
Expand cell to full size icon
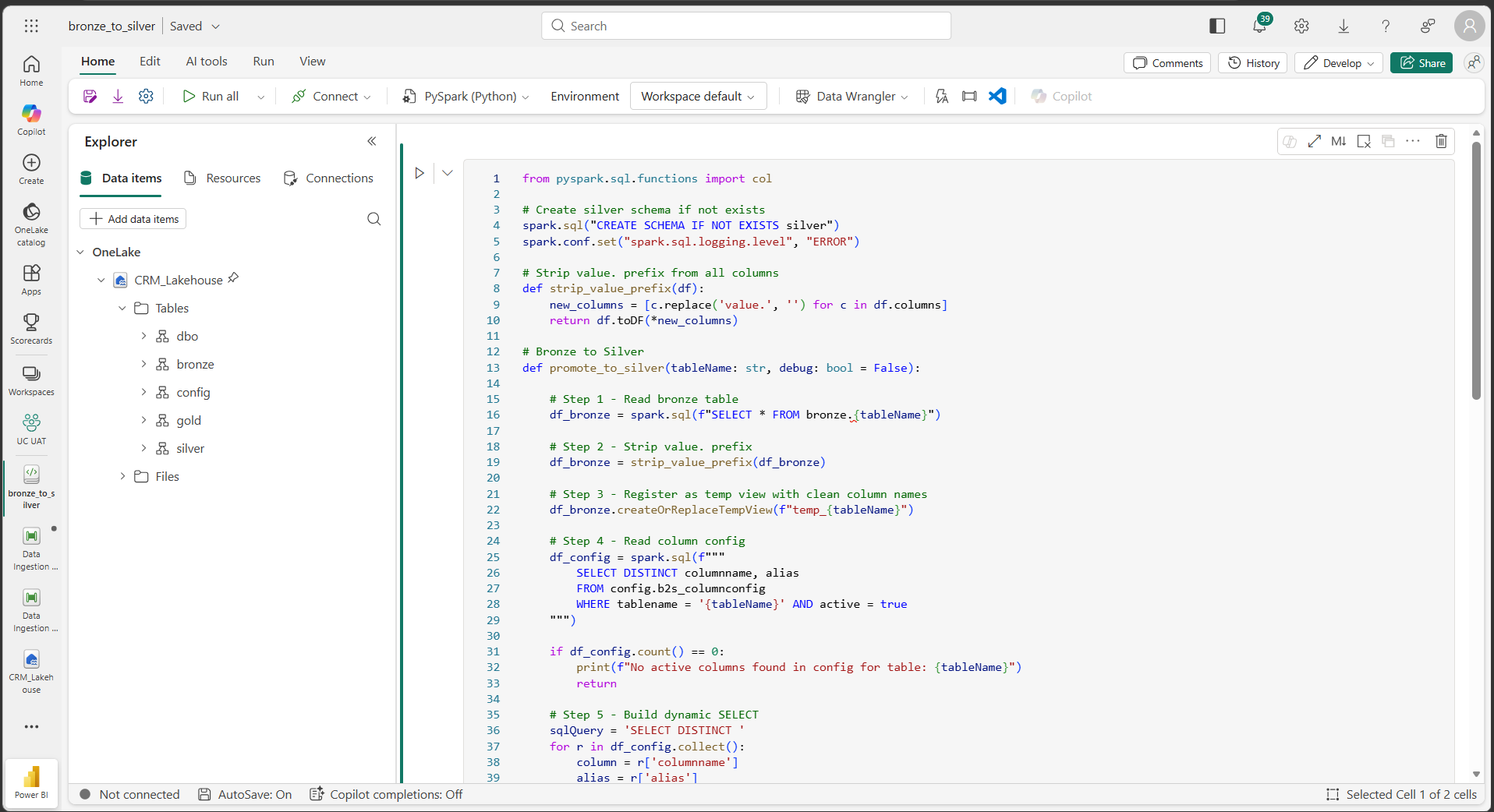click(1315, 141)
